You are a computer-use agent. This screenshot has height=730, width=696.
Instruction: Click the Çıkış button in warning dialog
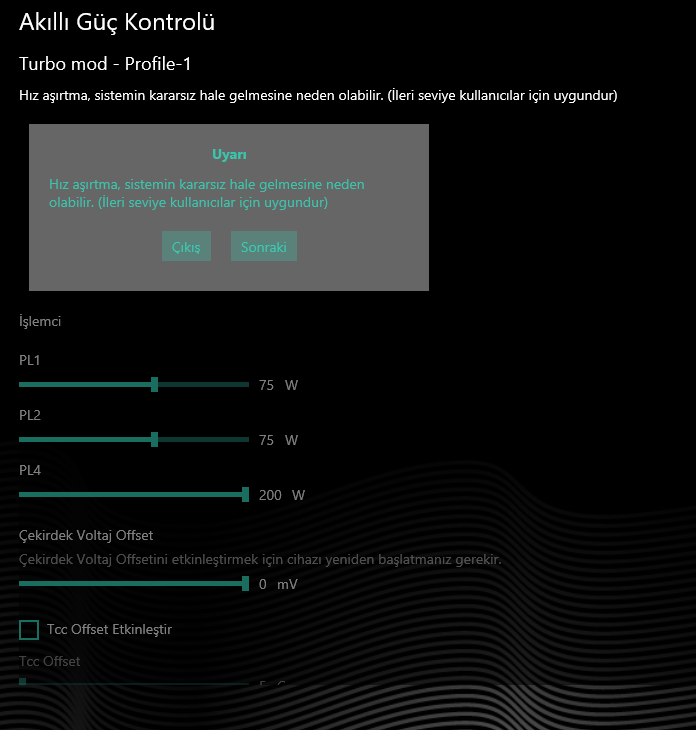(186, 246)
